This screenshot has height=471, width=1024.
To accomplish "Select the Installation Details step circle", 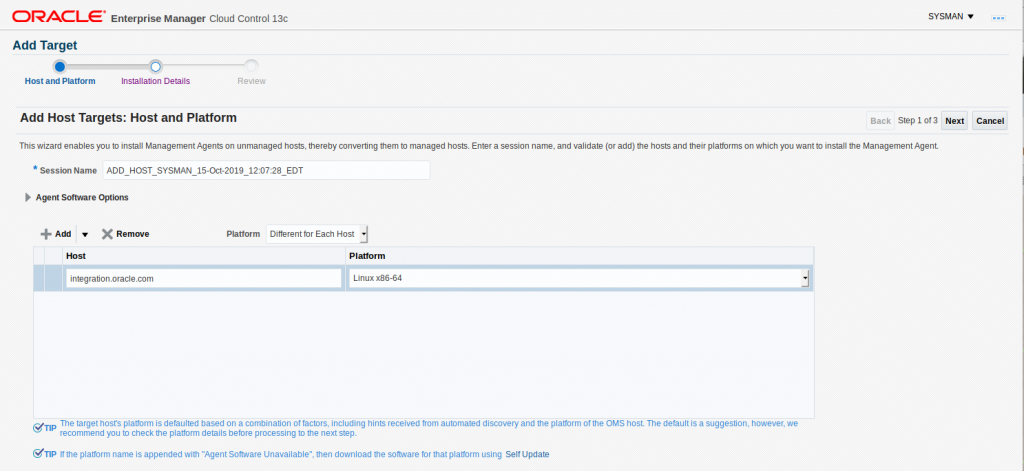I will [155, 66].
